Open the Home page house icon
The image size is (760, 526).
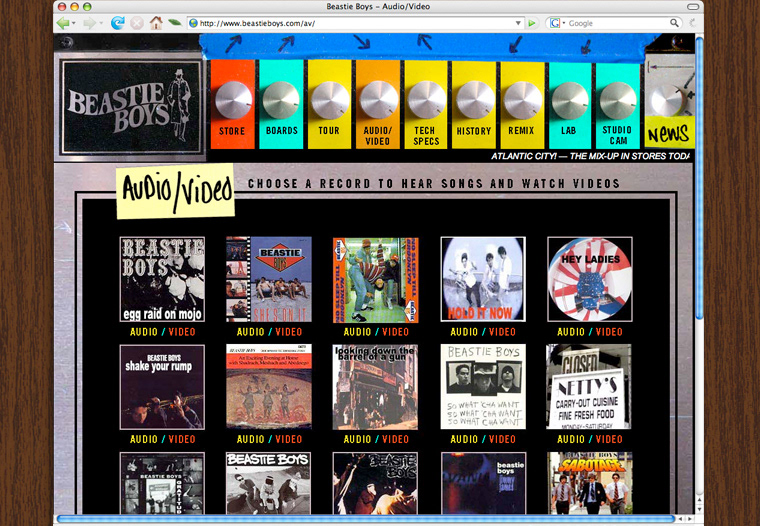pos(156,23)
